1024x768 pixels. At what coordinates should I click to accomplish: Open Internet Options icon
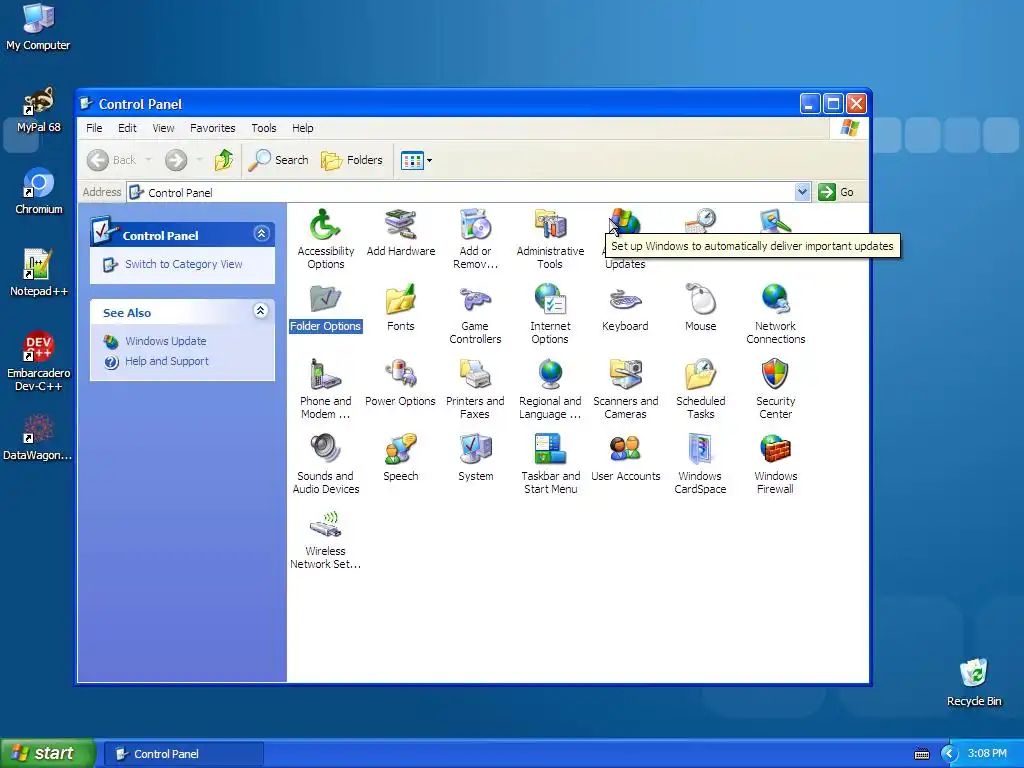(550, 300)
